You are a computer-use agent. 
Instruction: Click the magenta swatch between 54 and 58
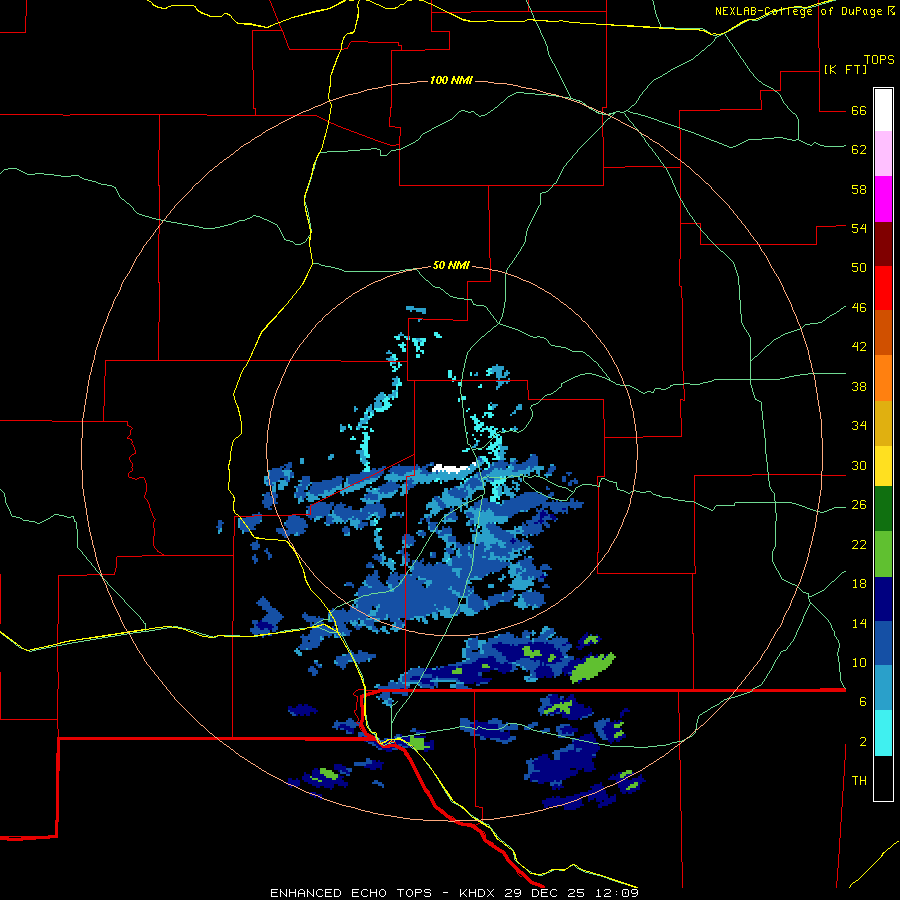click(x=883, y=199)
